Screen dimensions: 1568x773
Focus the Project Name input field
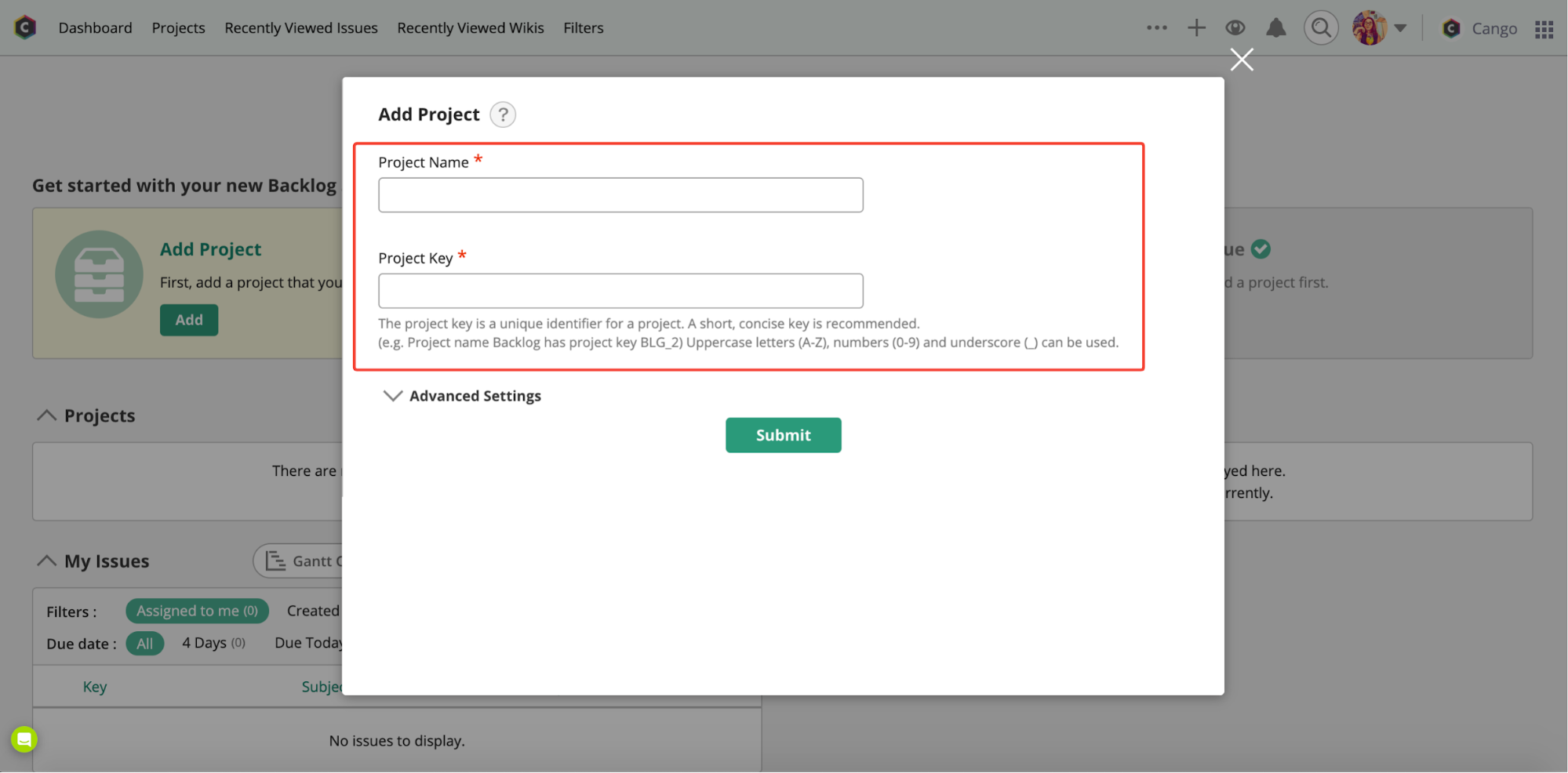click(x=620, y=195)
